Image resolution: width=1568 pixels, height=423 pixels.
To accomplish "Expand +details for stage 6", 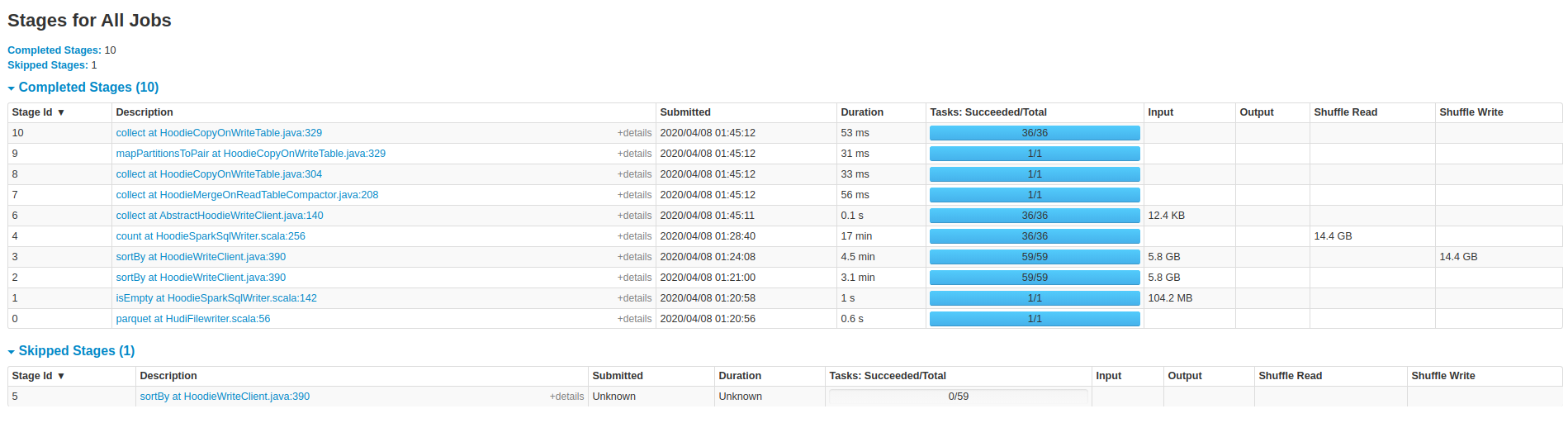I will [634, 216].
